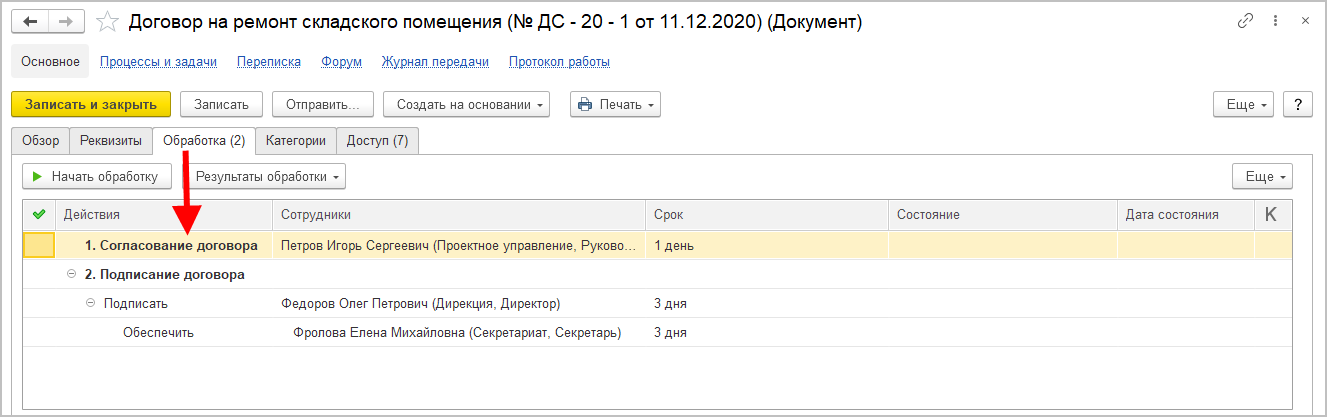Screen dimensions: 1327x417
Task: Expand Результаты обработки dropdown
Action: click(268, 177)
